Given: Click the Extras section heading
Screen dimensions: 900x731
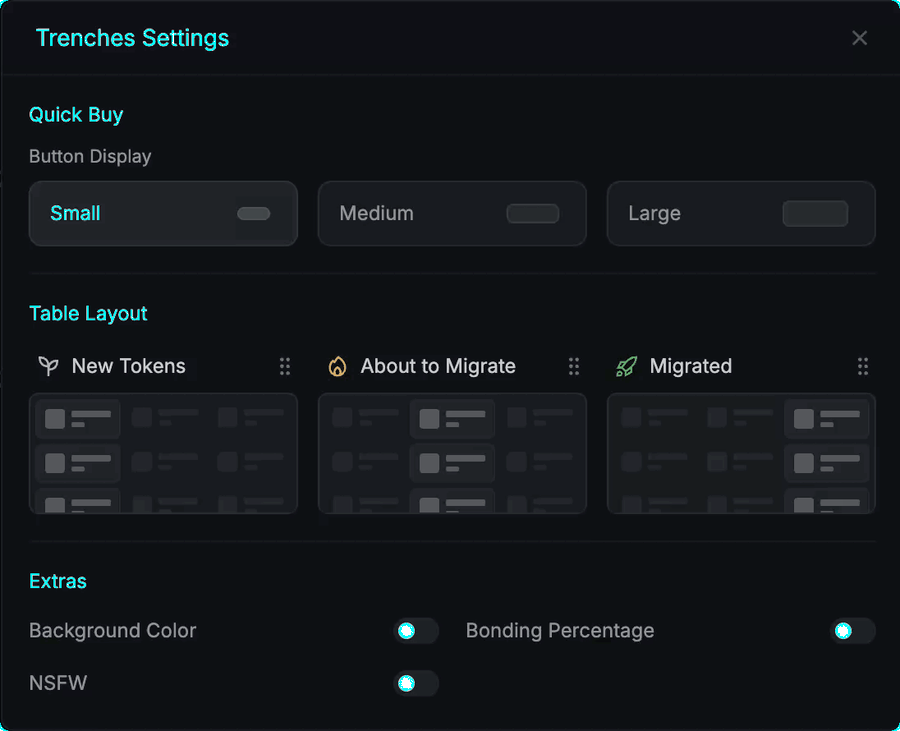Looking at the screenshot, I should click(x=58, y=581).
